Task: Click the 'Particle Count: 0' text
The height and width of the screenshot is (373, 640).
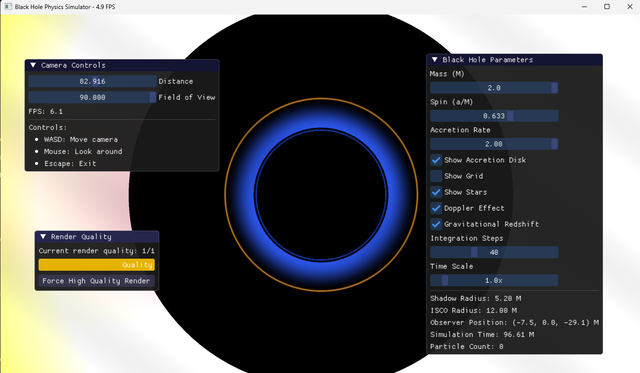Action: pos(467,346)
